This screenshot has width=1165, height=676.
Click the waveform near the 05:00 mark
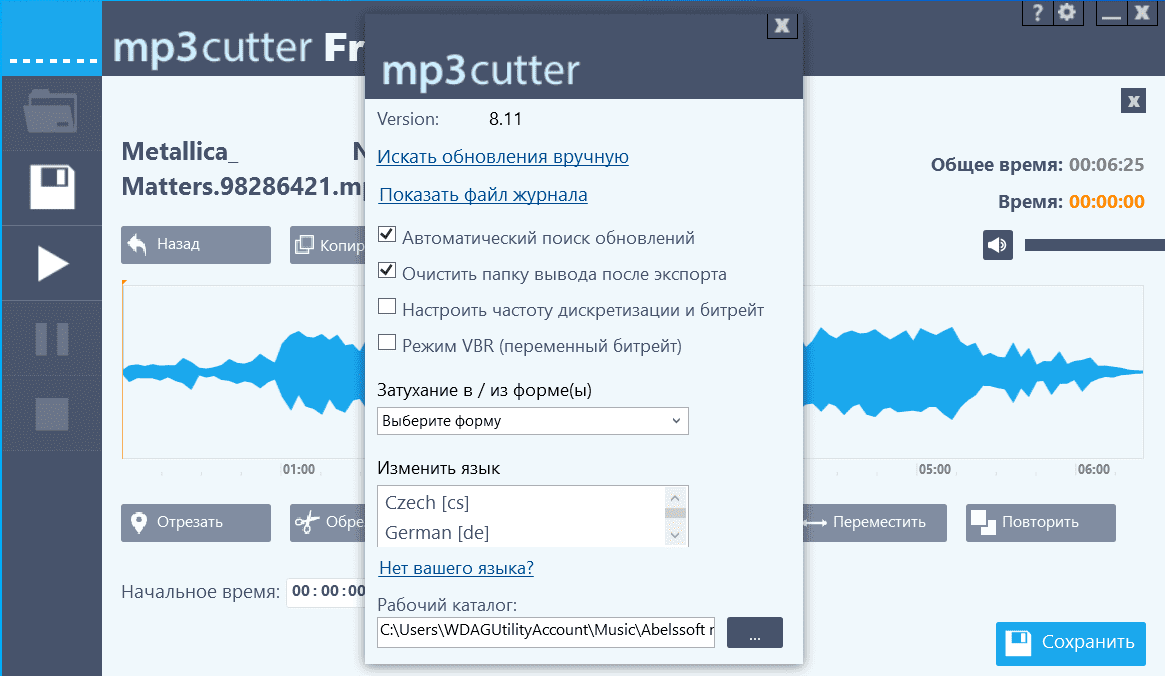935,371
